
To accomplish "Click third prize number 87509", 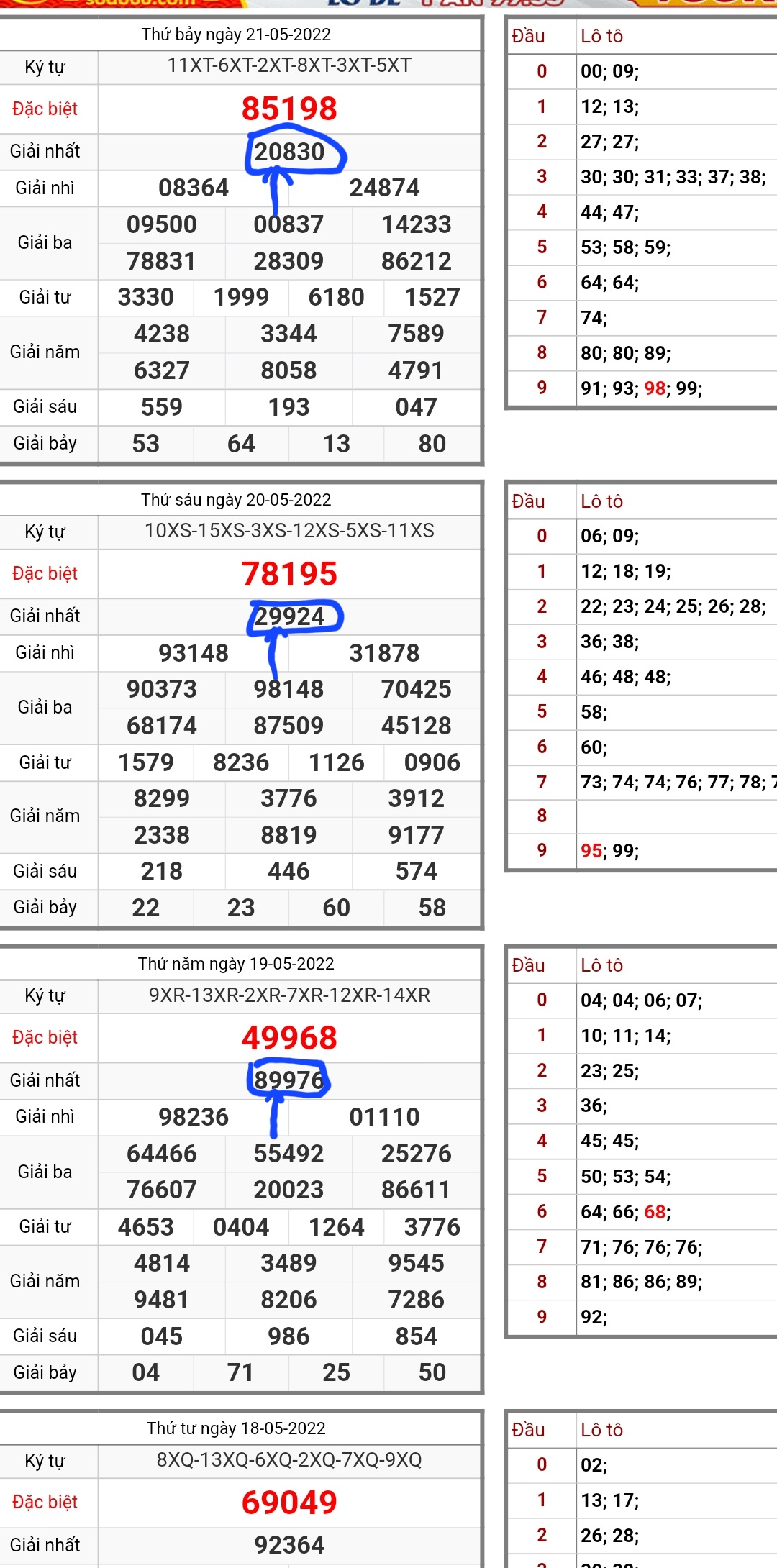I will (288, 726).
